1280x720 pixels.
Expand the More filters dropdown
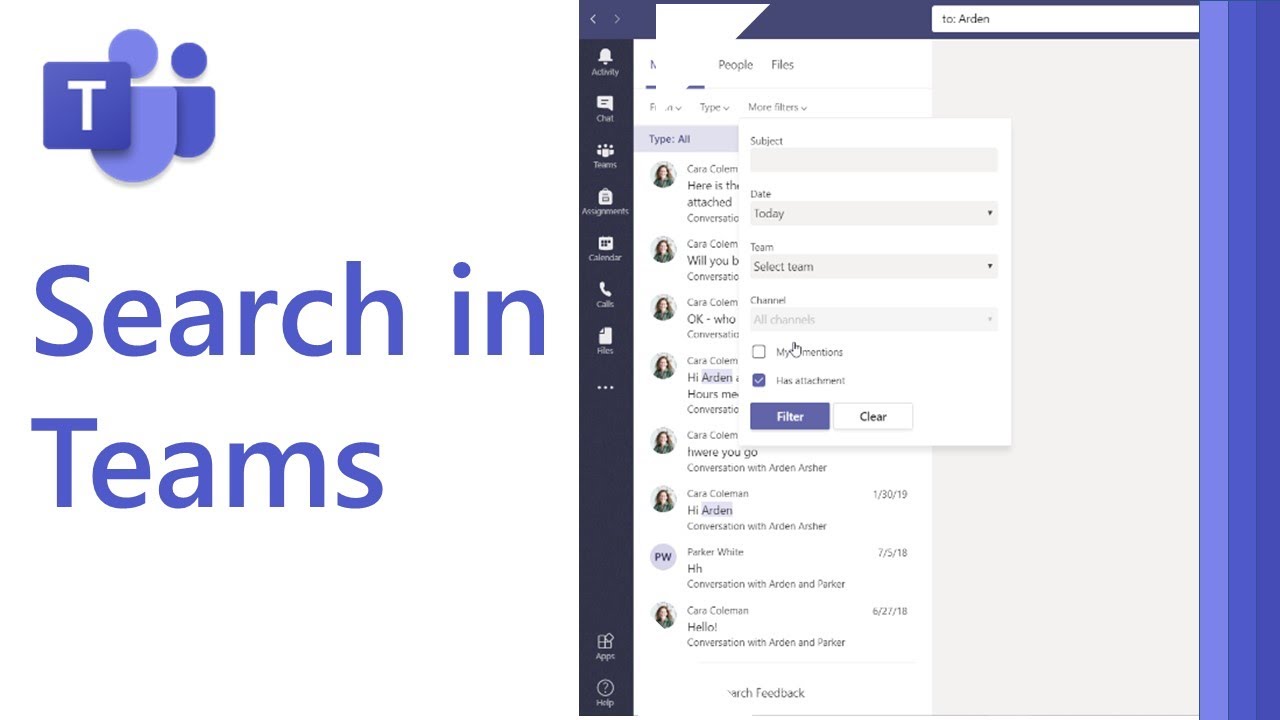pos(777,107)
